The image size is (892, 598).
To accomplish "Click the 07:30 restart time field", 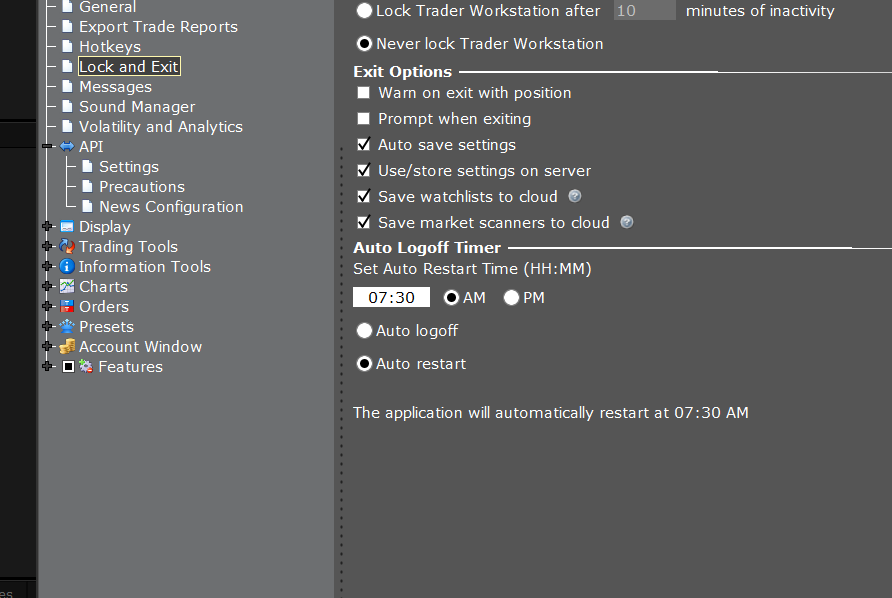I will tap(391, 298).
